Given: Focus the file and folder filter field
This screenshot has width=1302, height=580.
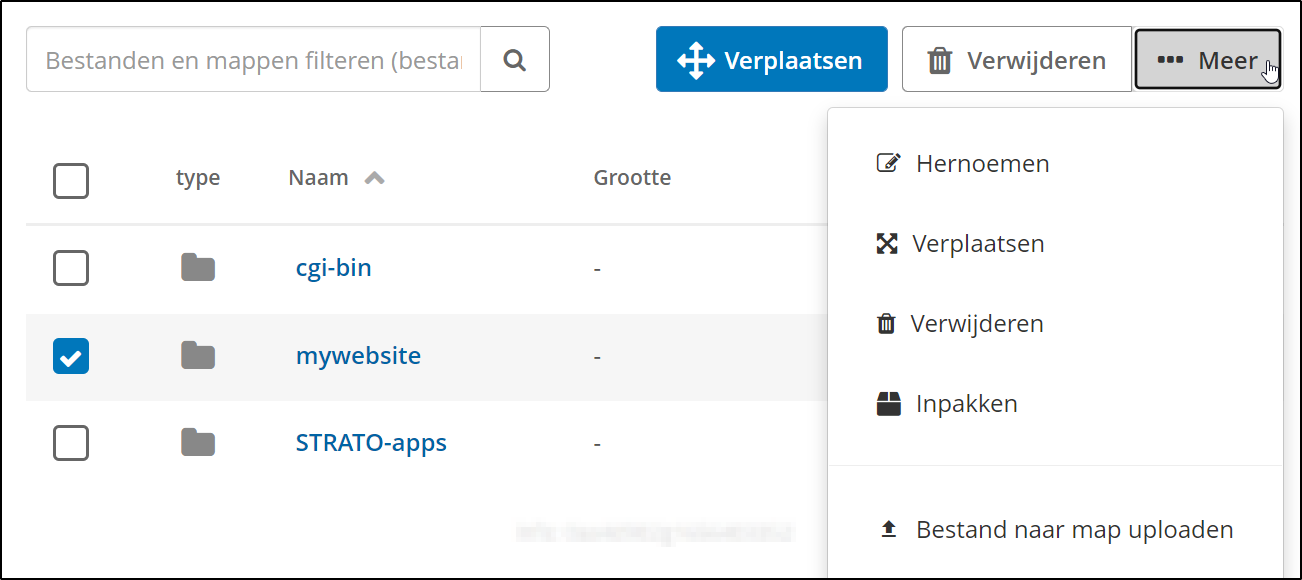Looking at the screenshot, I should click(254, 60).
